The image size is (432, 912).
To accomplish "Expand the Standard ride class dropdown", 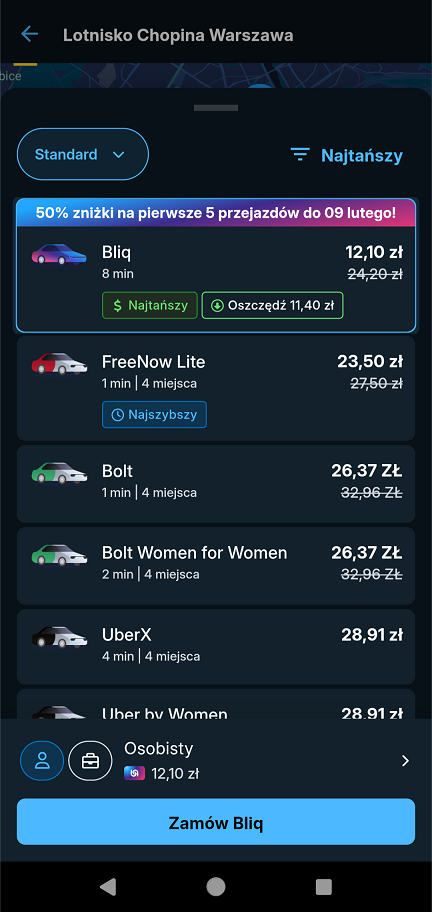I will (83, 154).
